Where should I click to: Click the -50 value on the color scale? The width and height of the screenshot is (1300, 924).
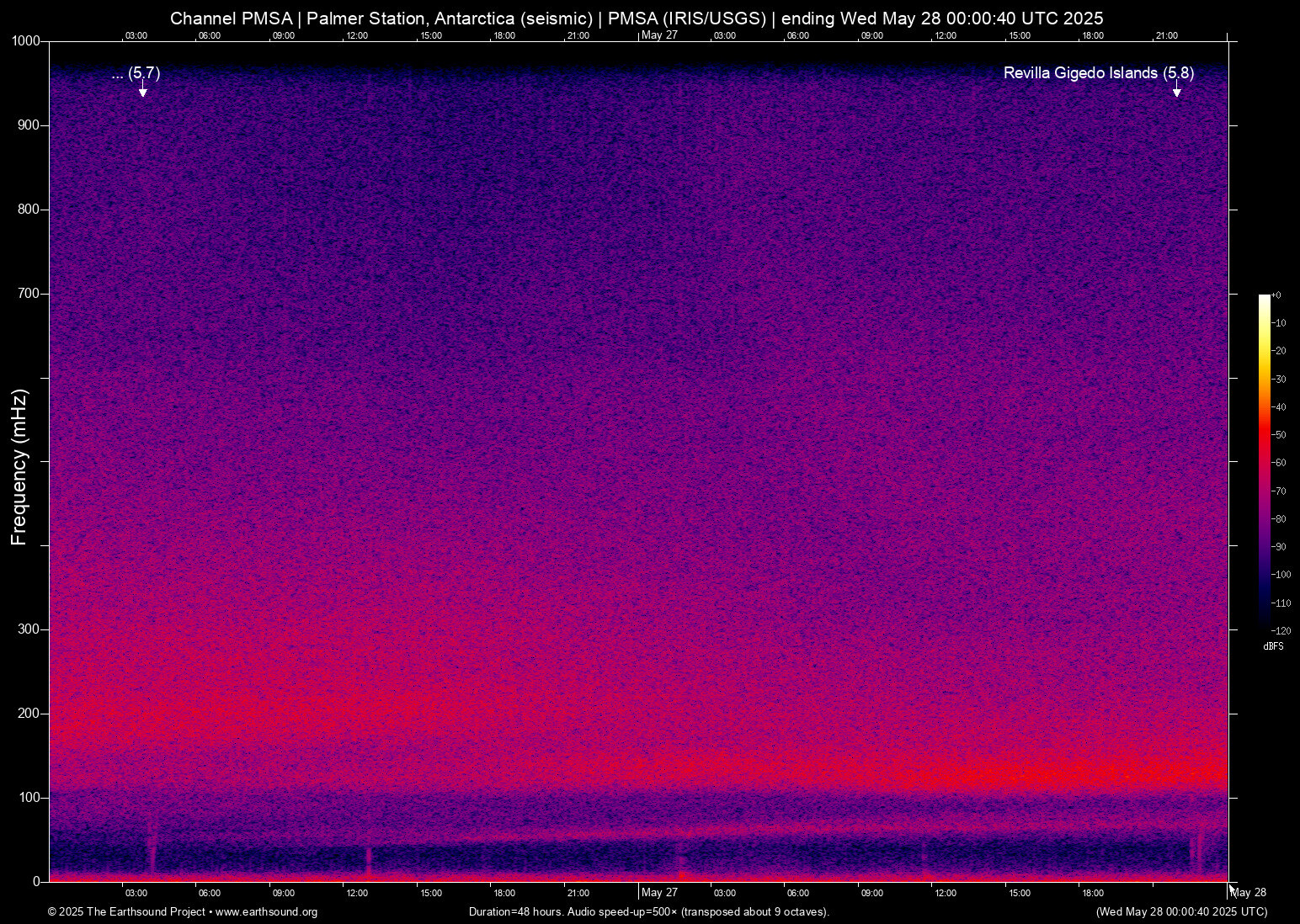point(1279,435)
